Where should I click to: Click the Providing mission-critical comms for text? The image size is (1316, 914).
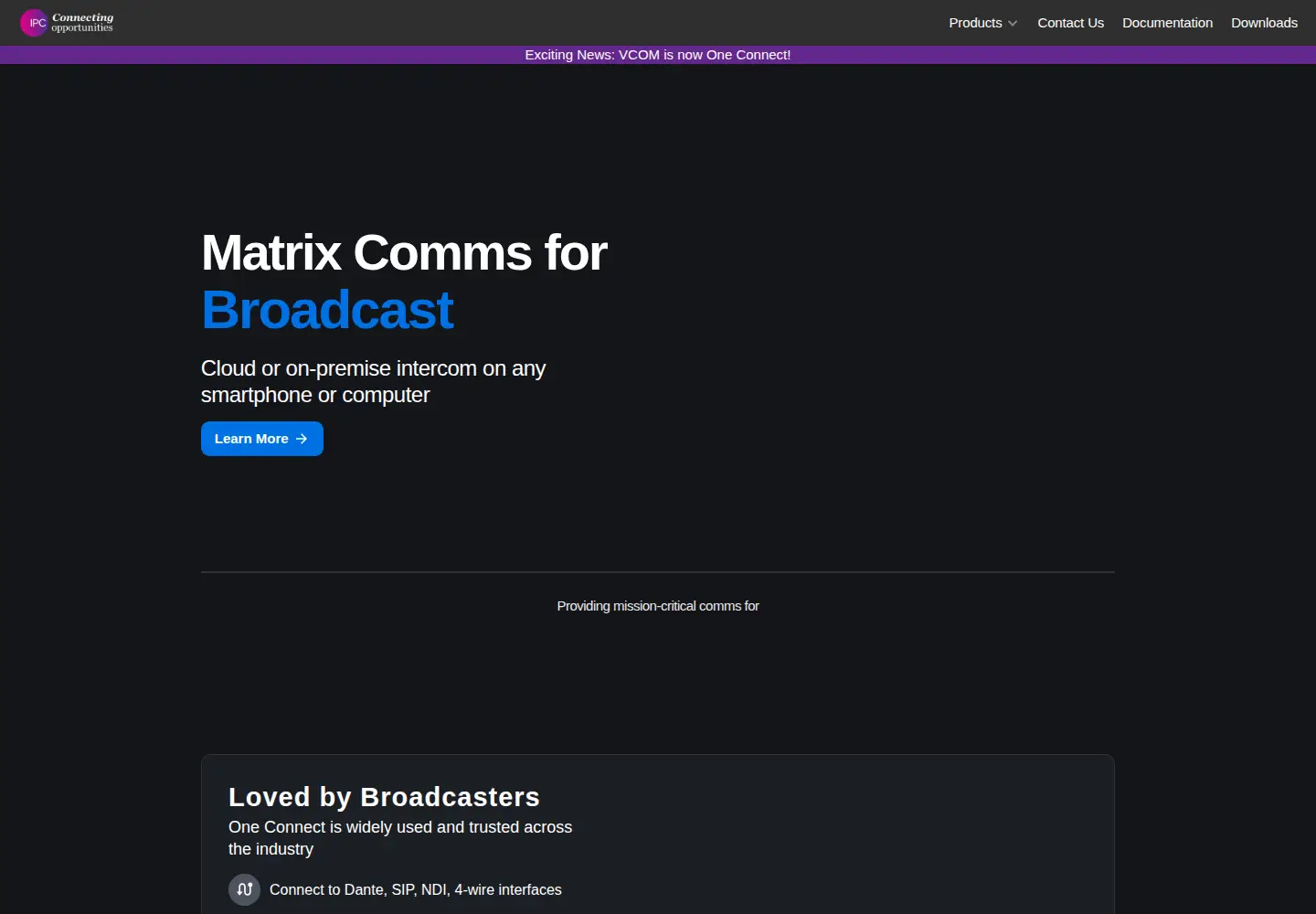tap(658, 606)
